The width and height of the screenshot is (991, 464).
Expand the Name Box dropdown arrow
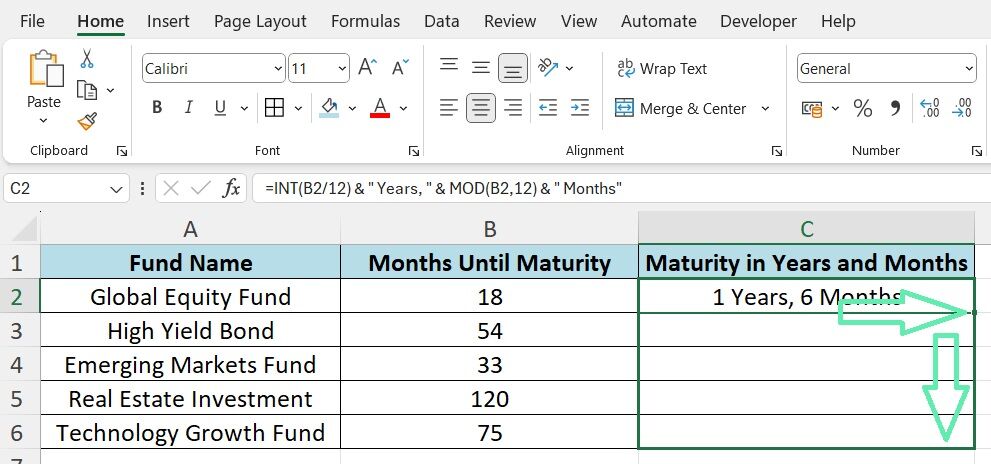click(x=116, y=189)
